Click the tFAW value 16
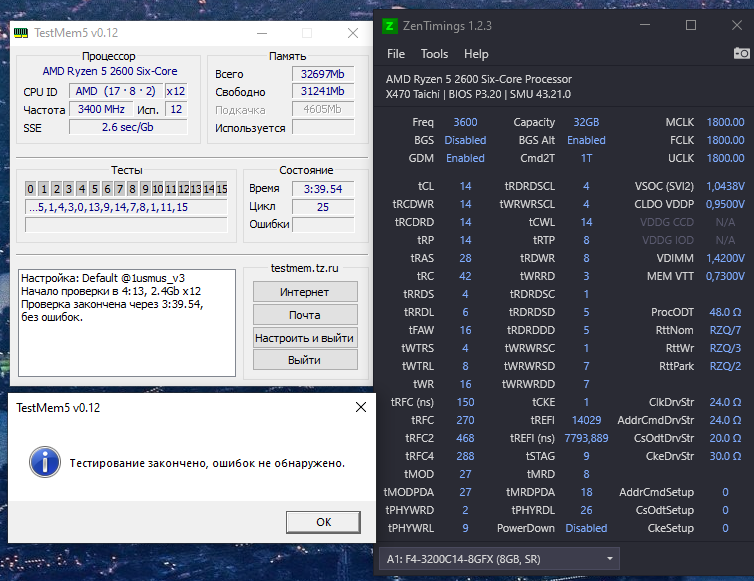Screen dimensions: 754x581 (x=465, y=330)
